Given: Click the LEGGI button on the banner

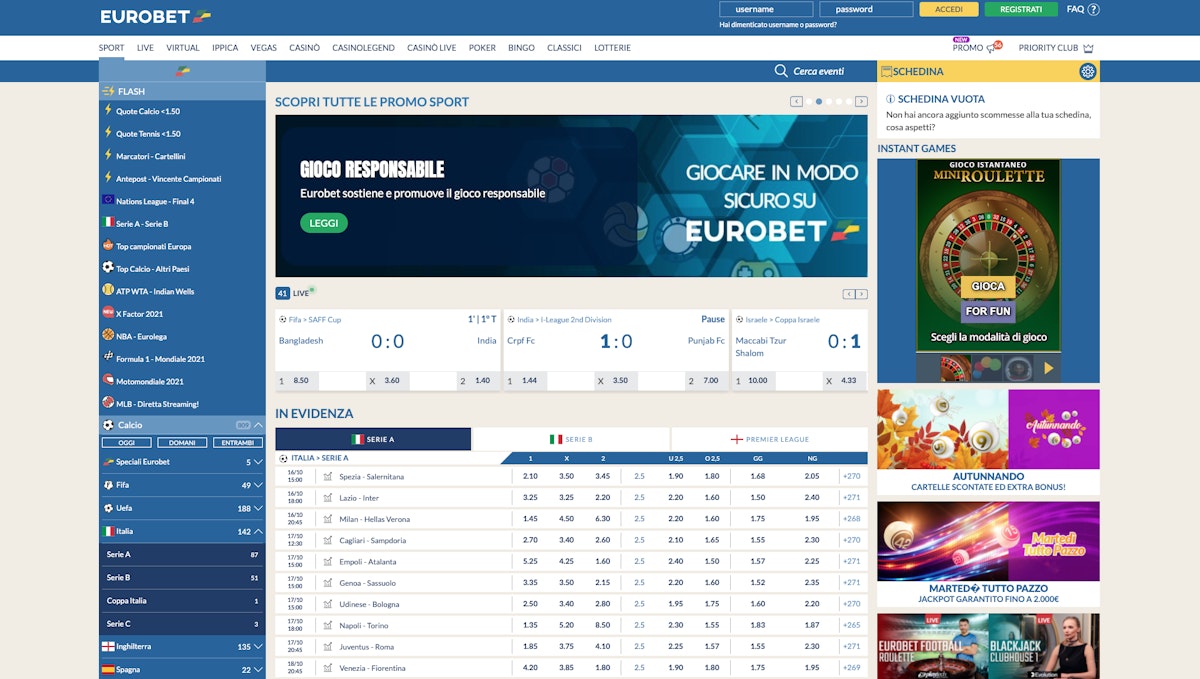Looking at the screenshot, I should 324,223.
